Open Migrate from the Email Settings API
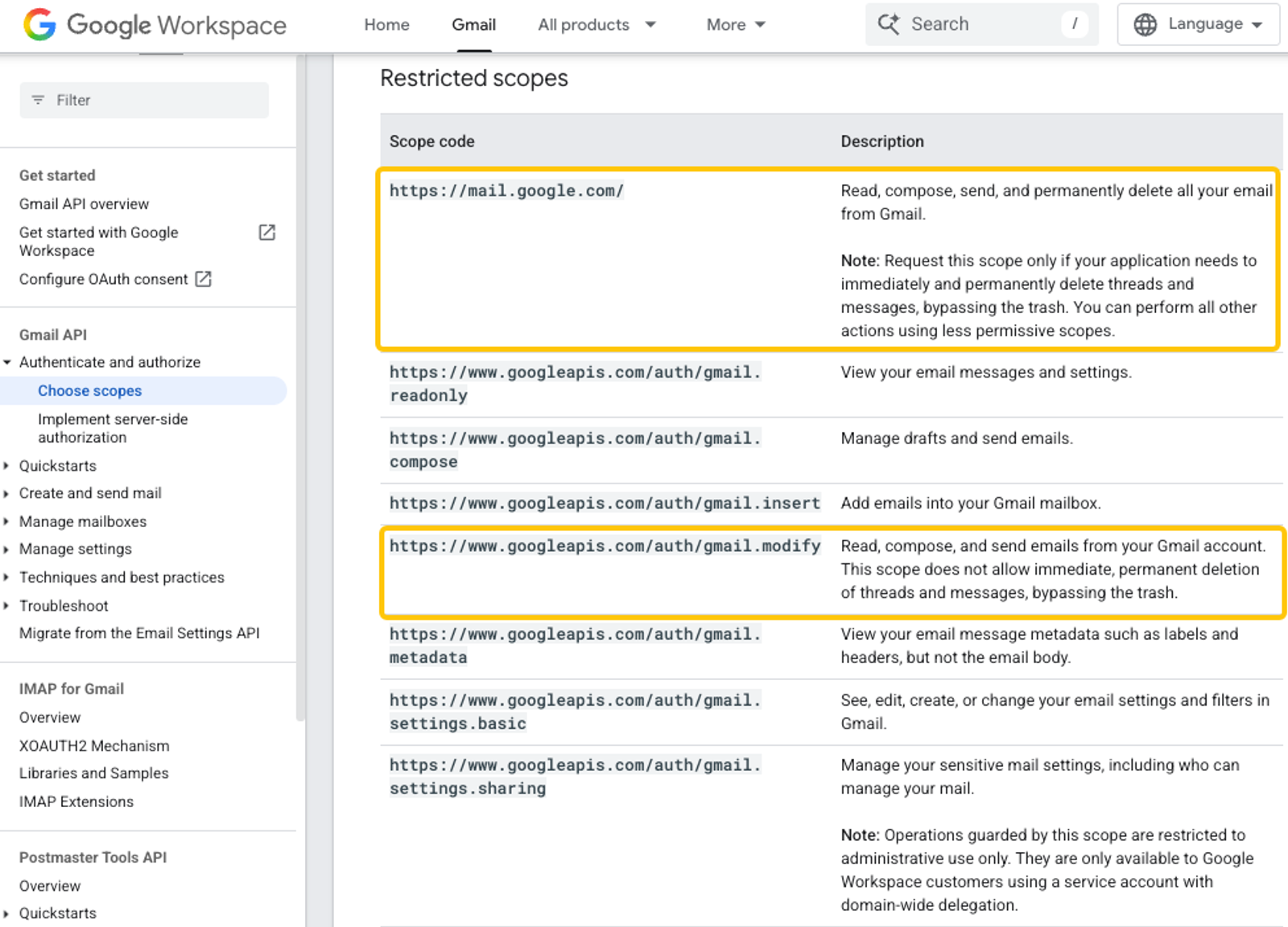The image size is (1288, 927). point(139,633)
